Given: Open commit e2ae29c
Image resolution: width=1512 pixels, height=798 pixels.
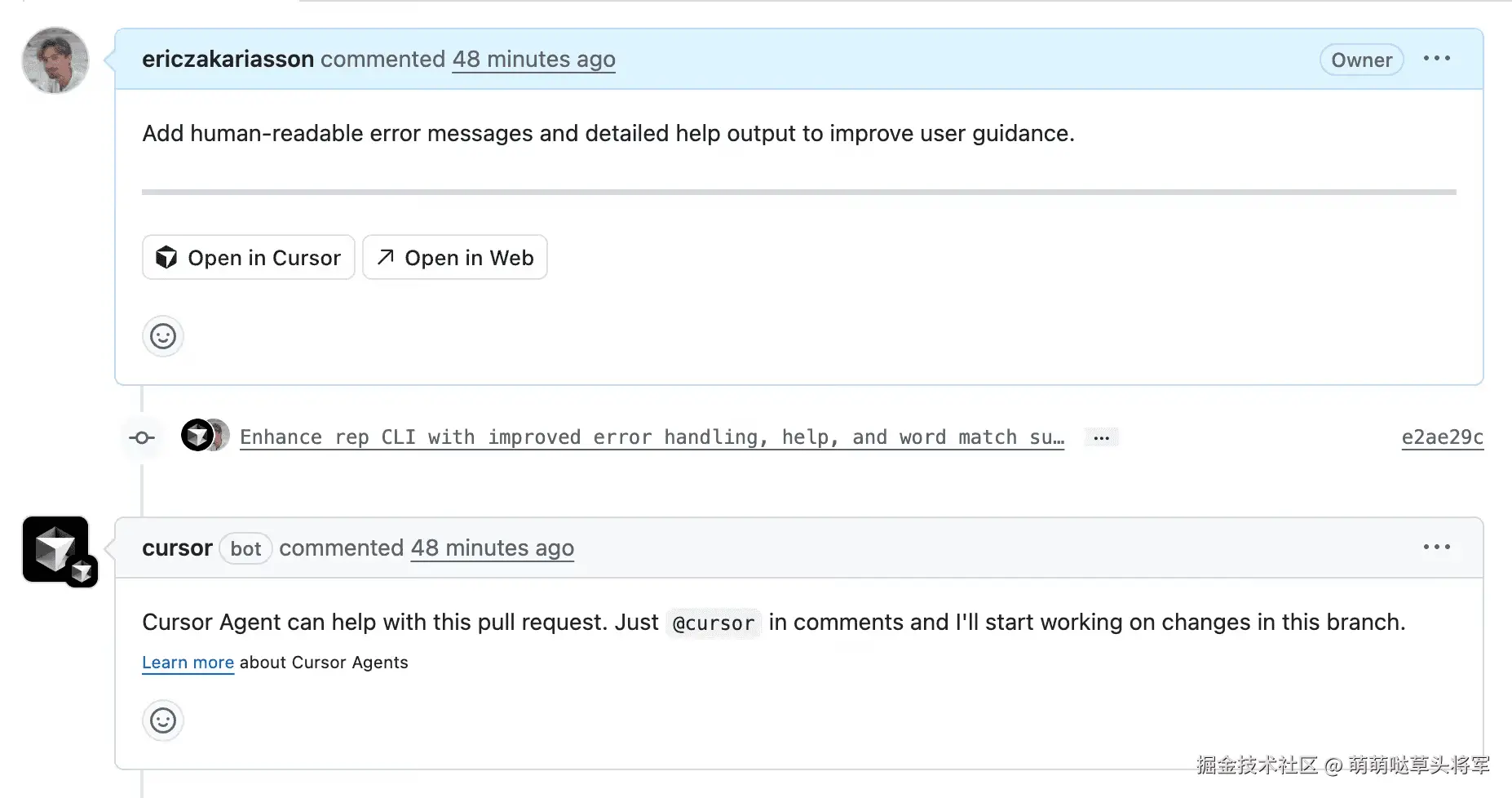Looking at the screenshot, I should [1442, 437].
